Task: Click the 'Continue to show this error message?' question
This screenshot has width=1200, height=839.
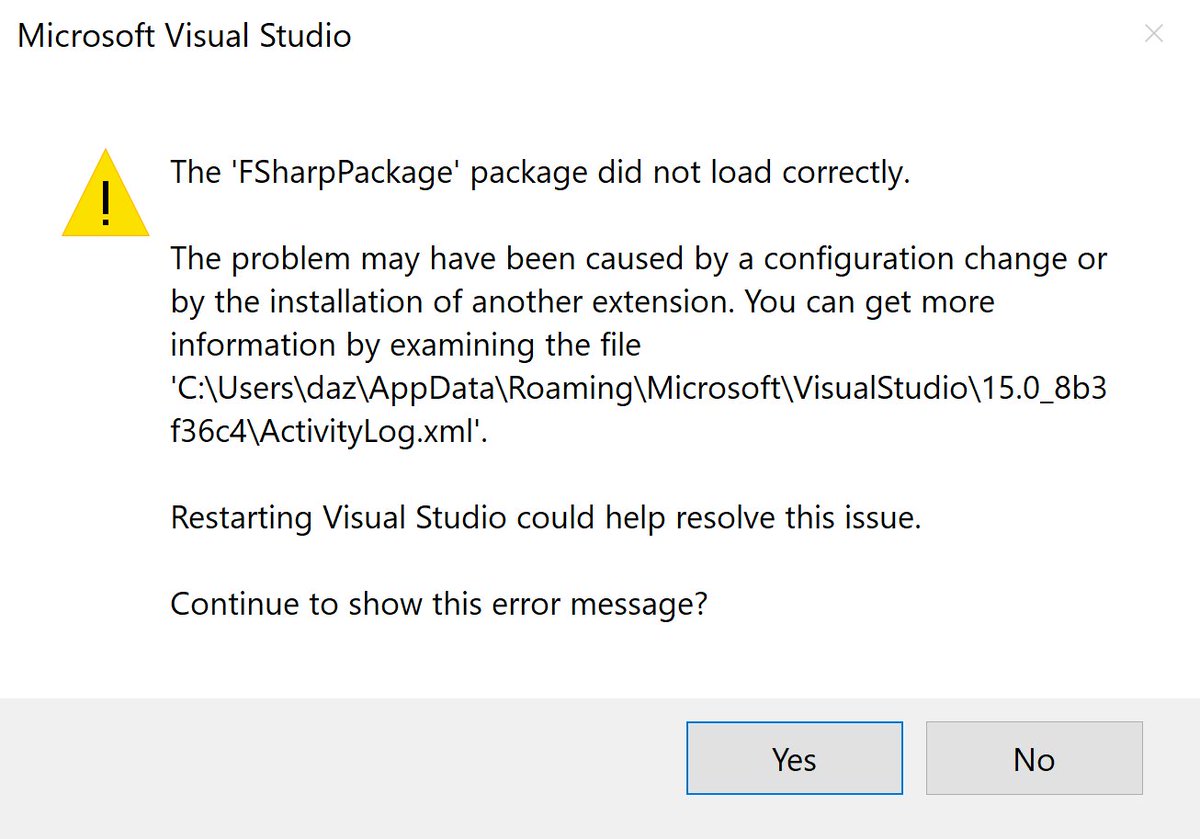Action: [439, 604]
